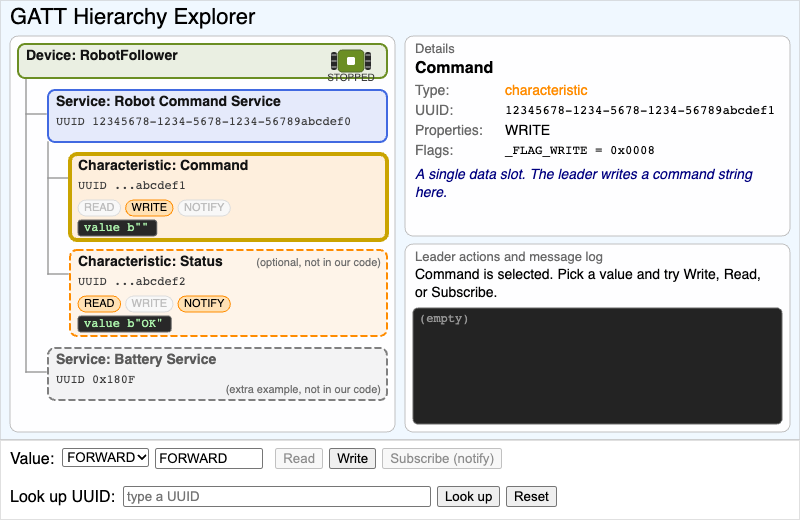Click the Reset button
The height and width of the screenshot is (522, 800).
point(531,496)
